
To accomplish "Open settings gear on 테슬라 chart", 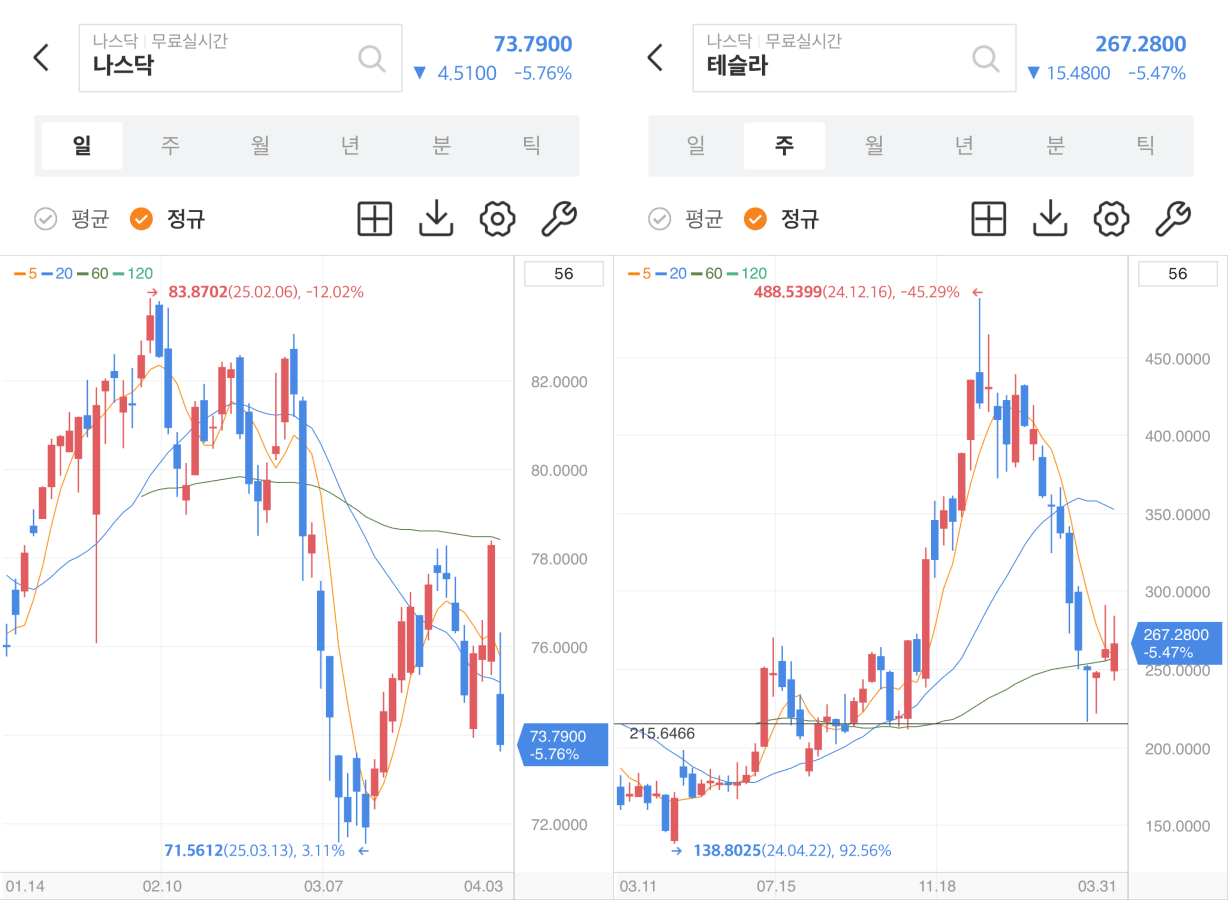I will click(x=1111, y=218).
